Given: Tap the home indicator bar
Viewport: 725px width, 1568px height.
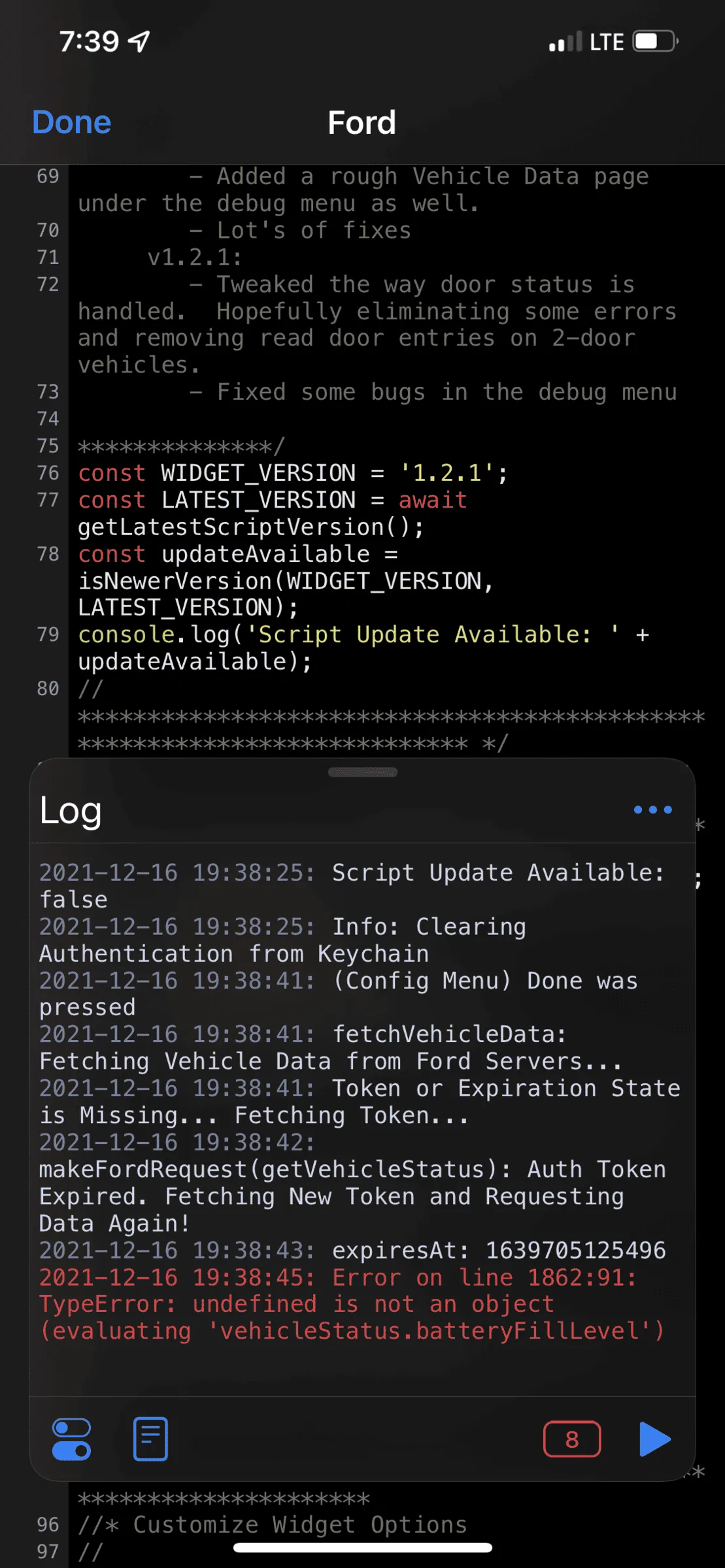Looking at the screenshot, I should pos(362,1548).
